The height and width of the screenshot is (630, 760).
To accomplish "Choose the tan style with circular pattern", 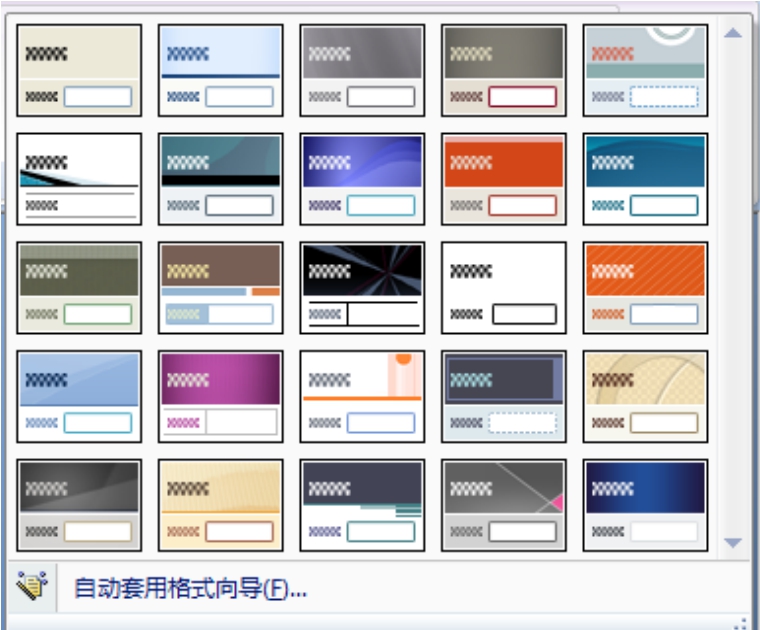I will [646, 396].
